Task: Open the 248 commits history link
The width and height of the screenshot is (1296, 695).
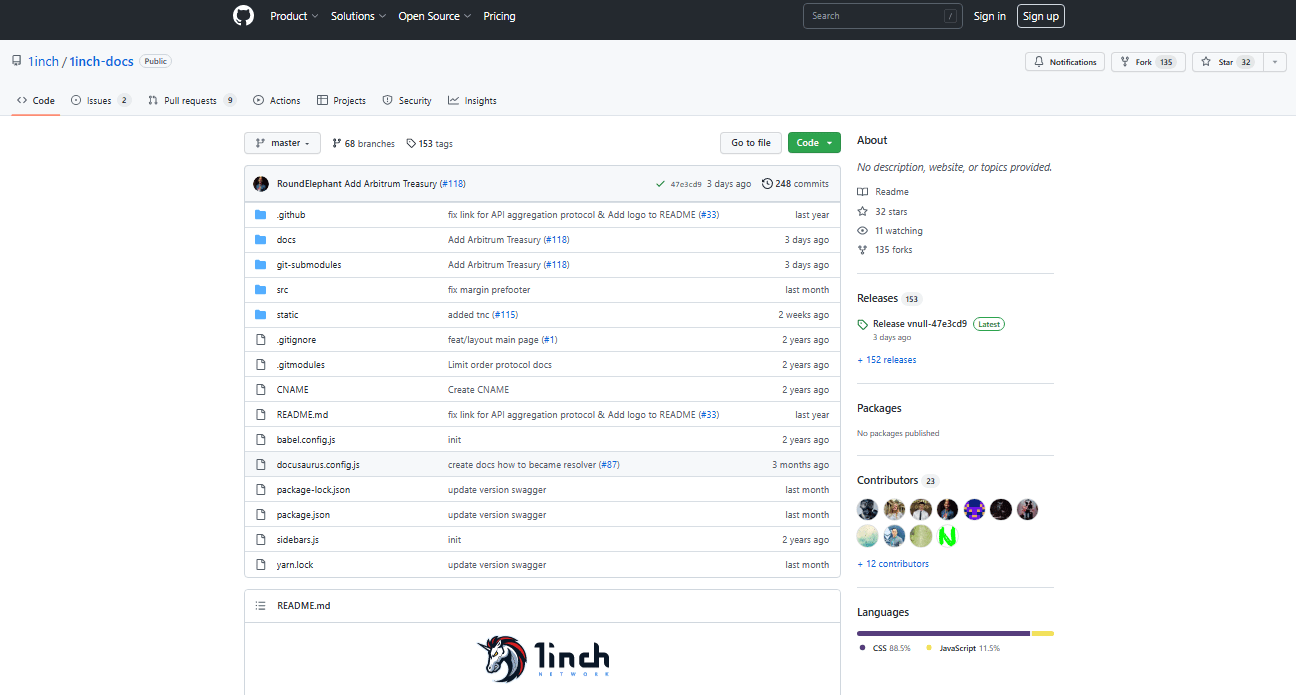Action: pos(796,184)
